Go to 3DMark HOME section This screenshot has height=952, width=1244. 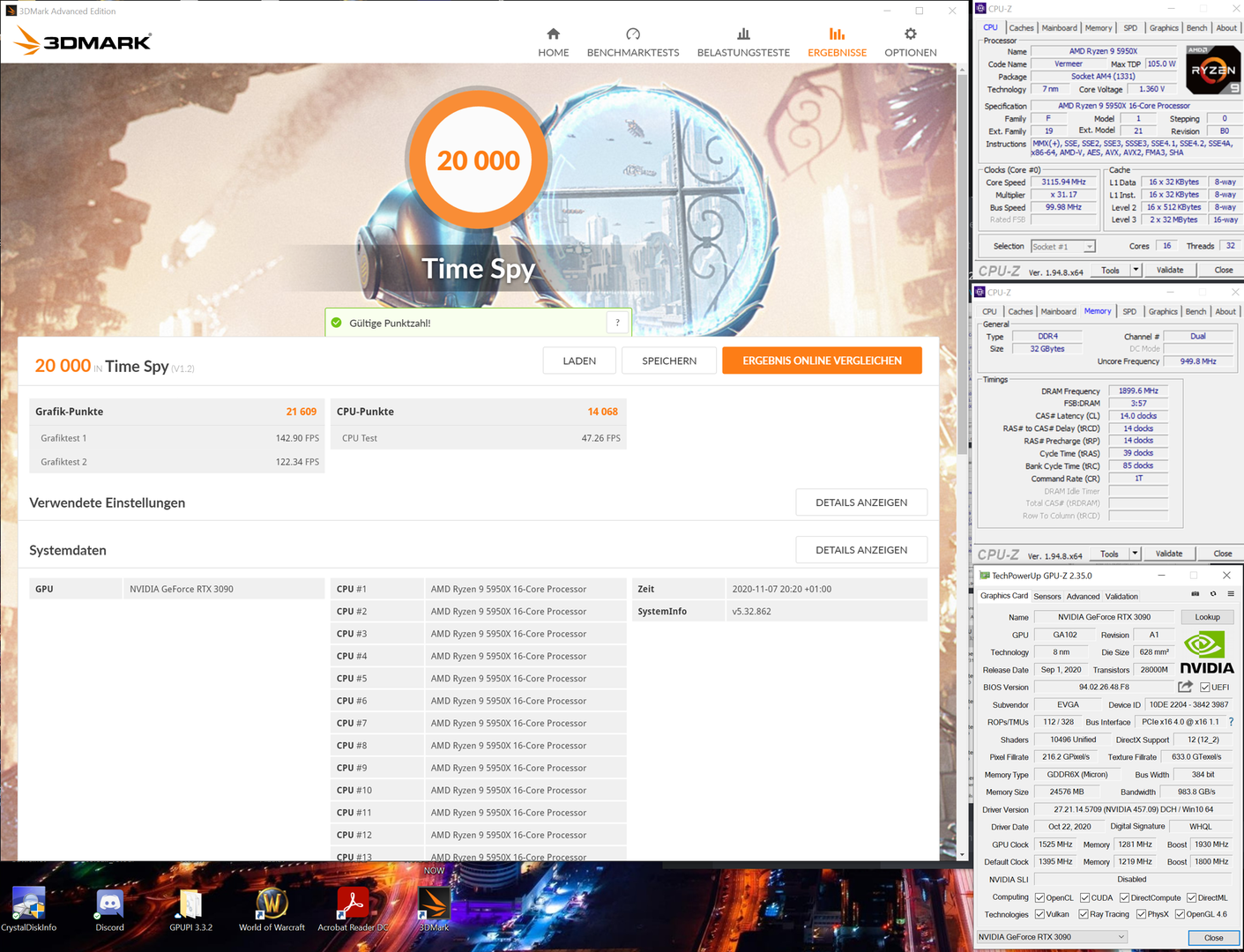pyautogui.click(x=554, y=42)
